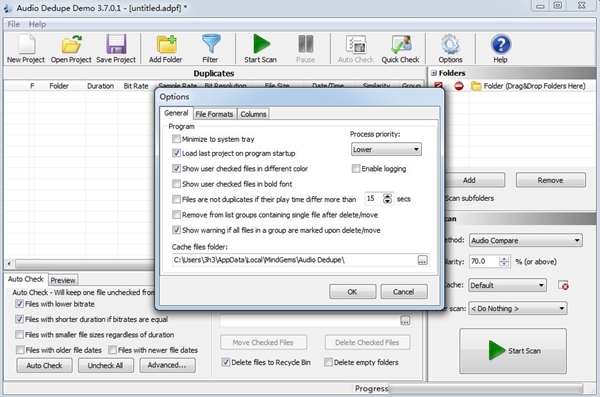Open the Help menu
Image resolution: width=600 pixels, height=397 pixels.
tap(37, 24)
